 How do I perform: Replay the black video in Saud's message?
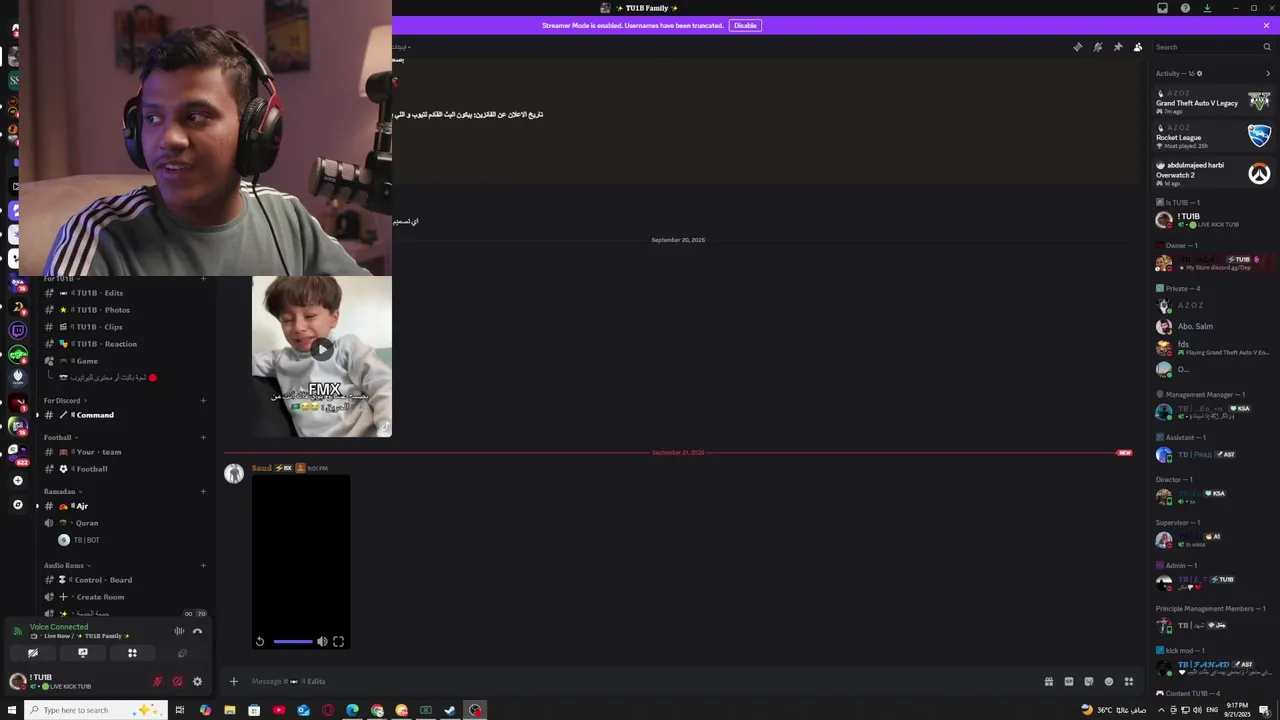tap(260, 642)
